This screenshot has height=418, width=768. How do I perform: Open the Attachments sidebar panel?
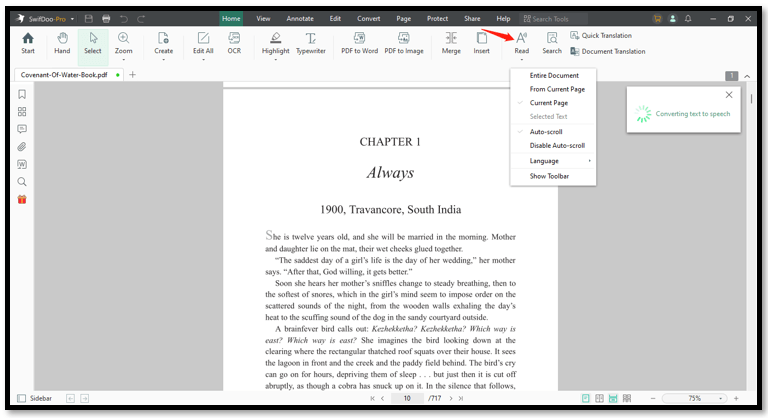[22, 147]
